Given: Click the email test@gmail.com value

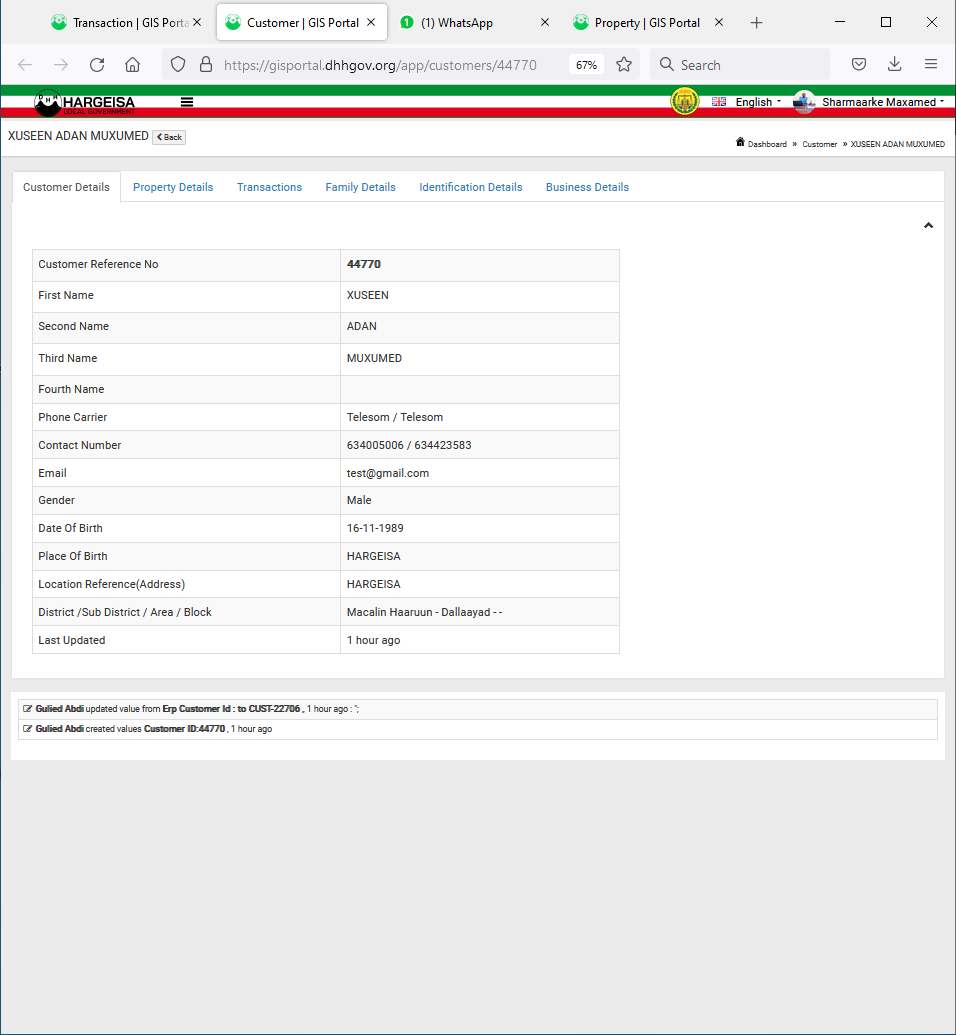Looking at the screenshot, I should coord(388,473).
